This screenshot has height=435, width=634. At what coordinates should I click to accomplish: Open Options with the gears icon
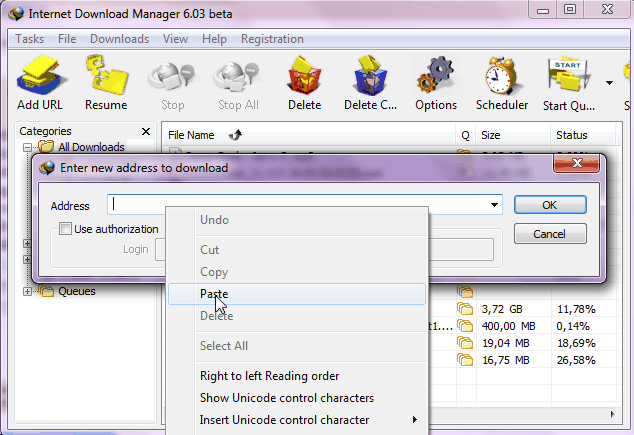pos(435,76)
